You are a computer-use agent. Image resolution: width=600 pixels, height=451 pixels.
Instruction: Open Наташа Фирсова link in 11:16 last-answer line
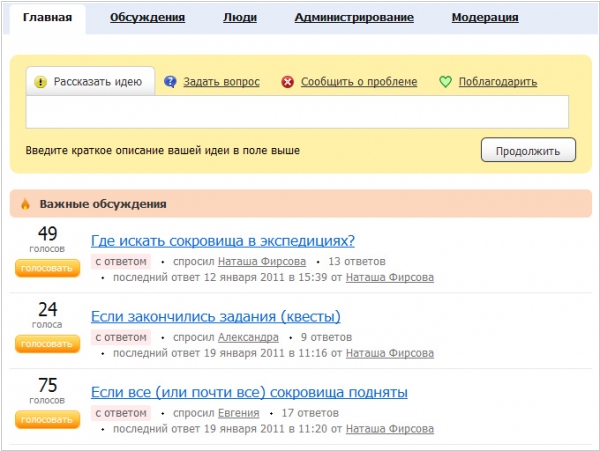390,353
